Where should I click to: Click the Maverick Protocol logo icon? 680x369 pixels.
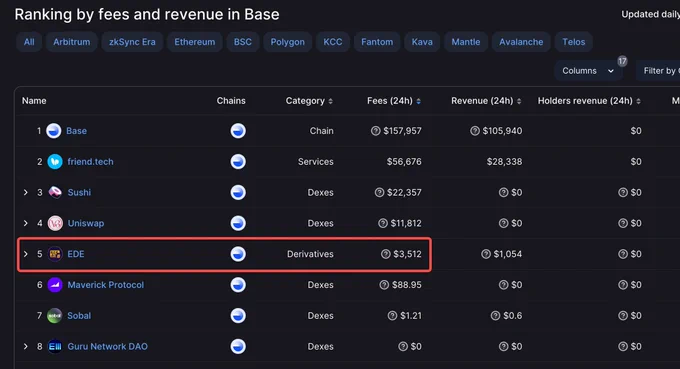coord(55,285)
